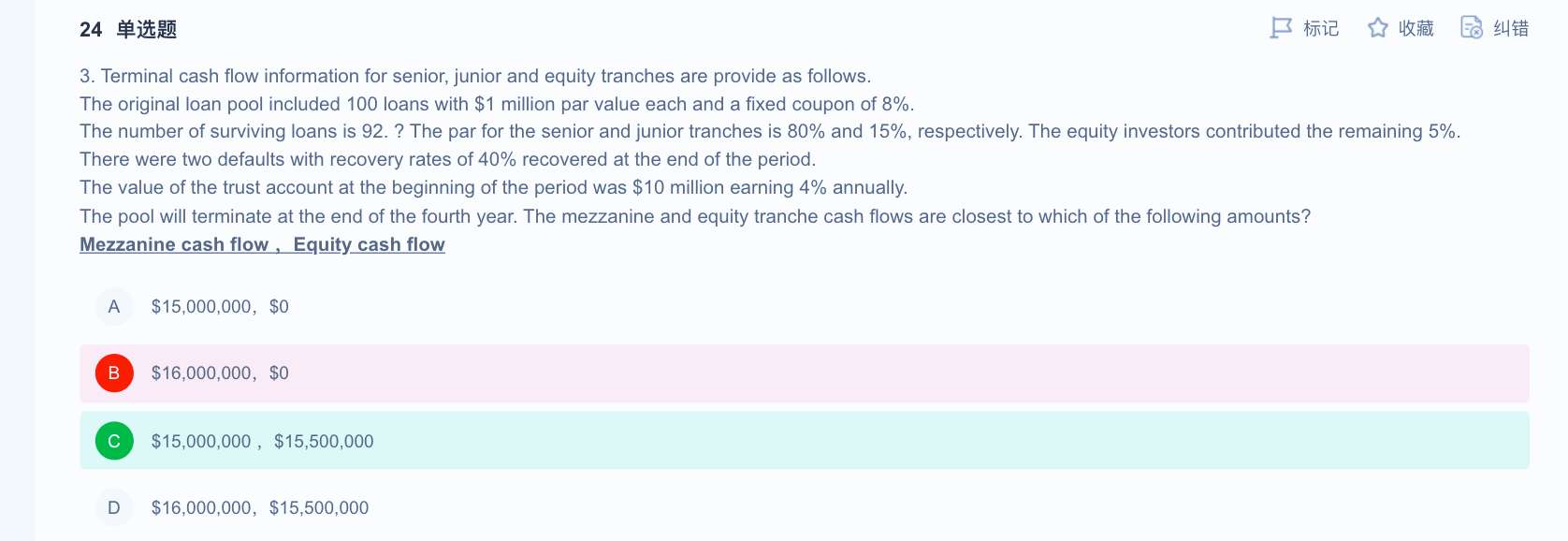Choose the answer $16,000,000, $15,500,000
The width and height of the screenshot is (1568, 541).
[260, 508]
